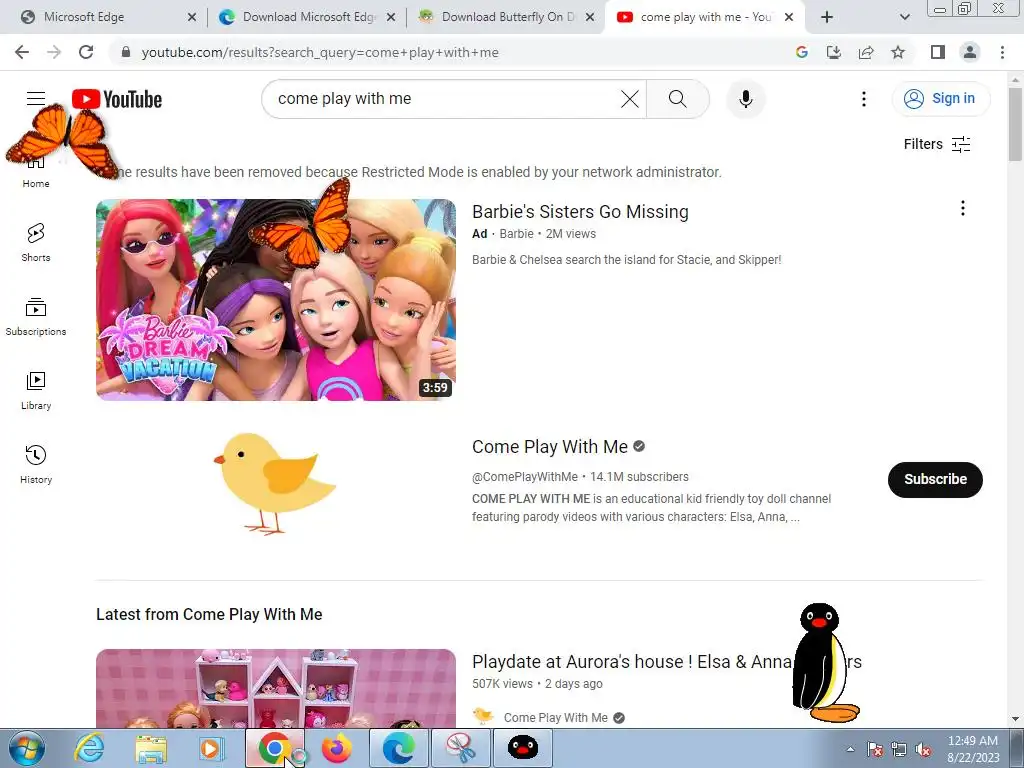
Task: Click the Sign in button
Action: [940, 99]
